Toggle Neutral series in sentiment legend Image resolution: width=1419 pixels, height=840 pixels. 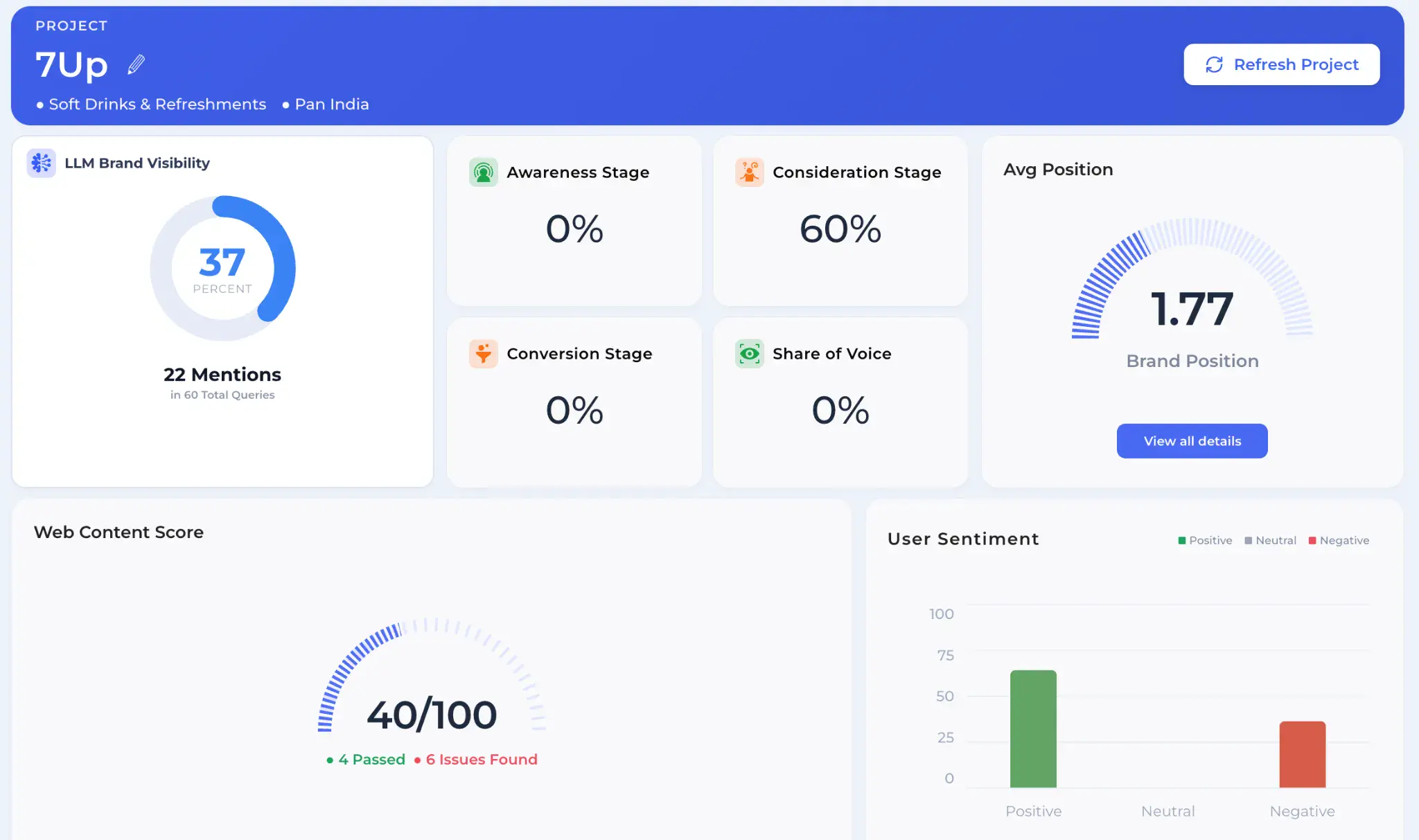point(1270,540)
